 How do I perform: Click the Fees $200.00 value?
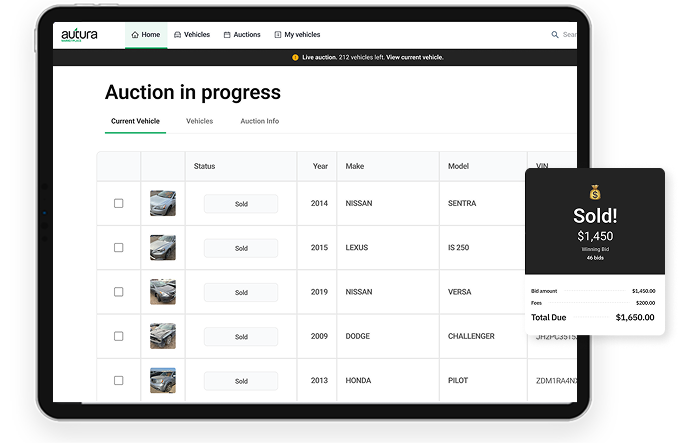pyautogui.click(x=645, y=303)
